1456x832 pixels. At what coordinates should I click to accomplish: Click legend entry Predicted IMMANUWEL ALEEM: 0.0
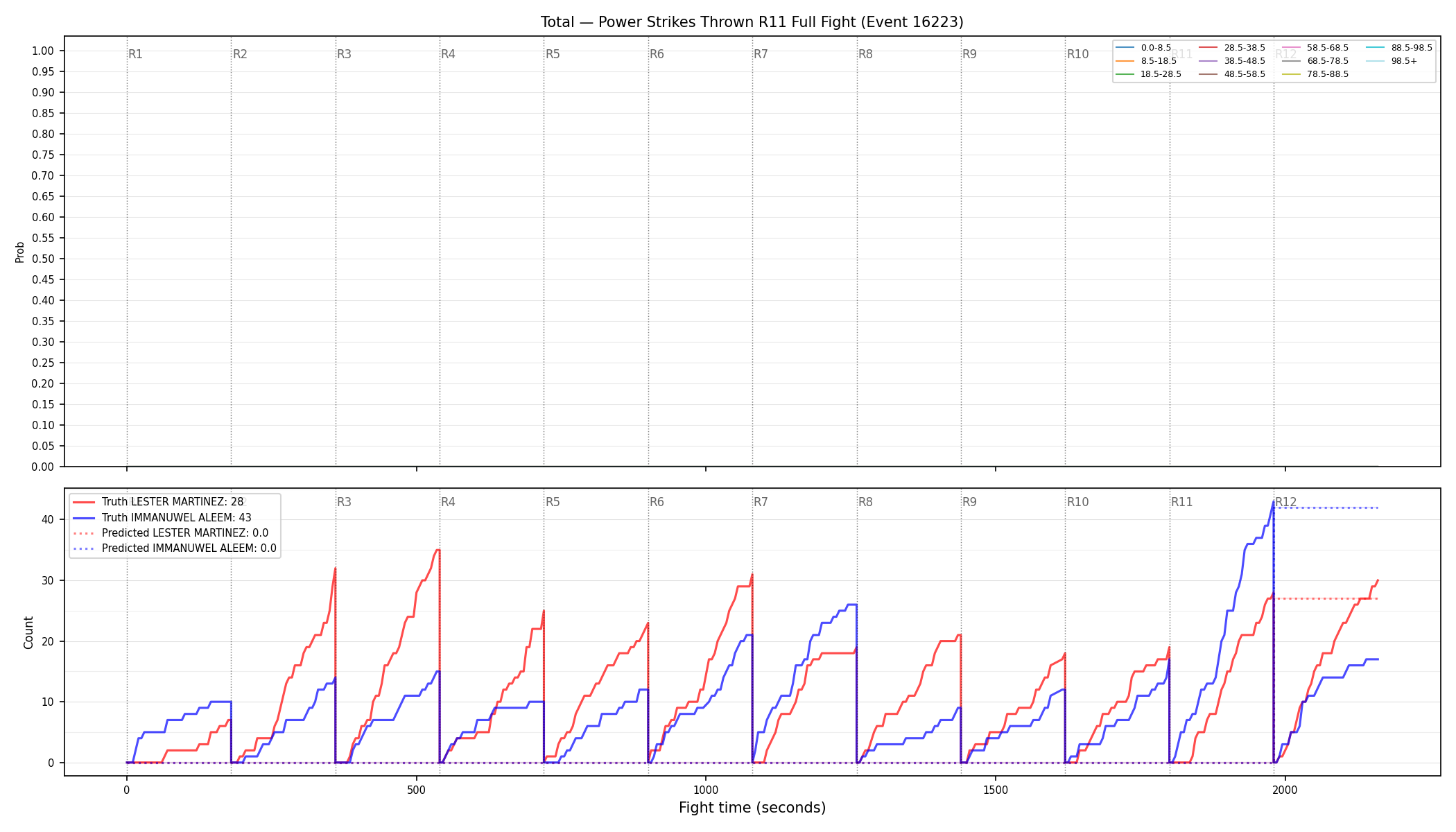[189, 548]
